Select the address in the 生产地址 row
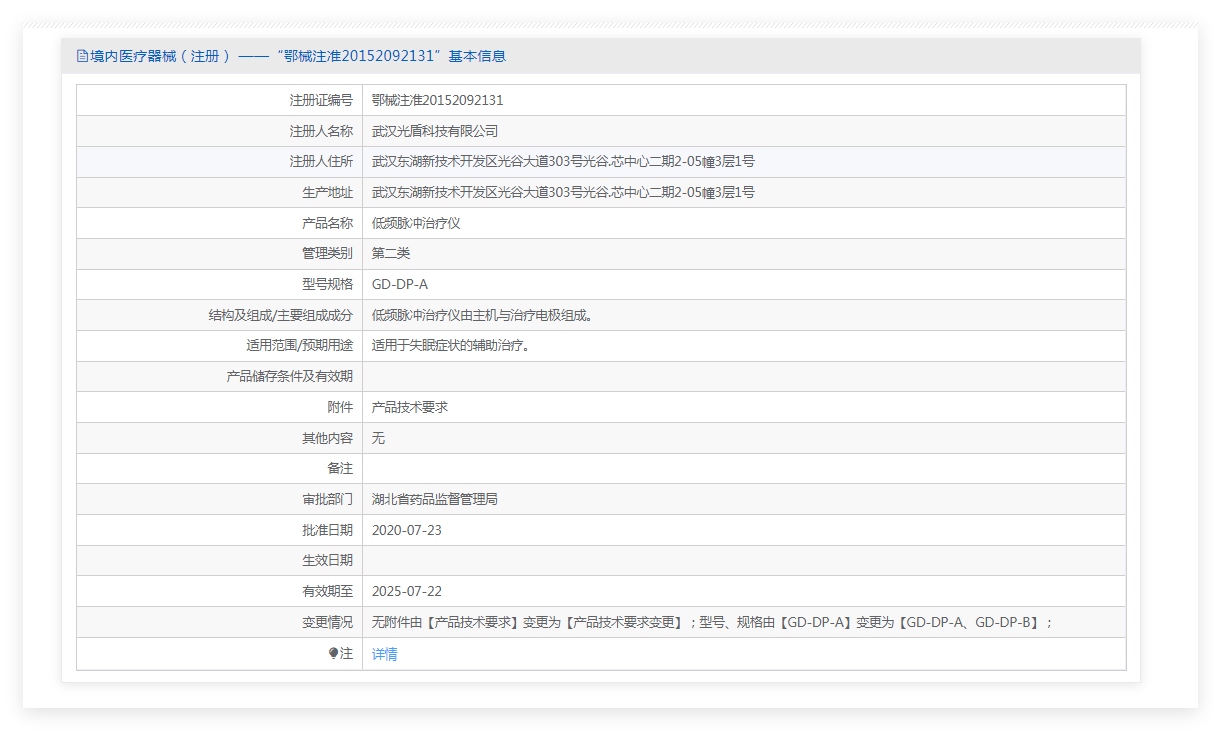Viewport: 1221px width, 731px height. point(563,192)
